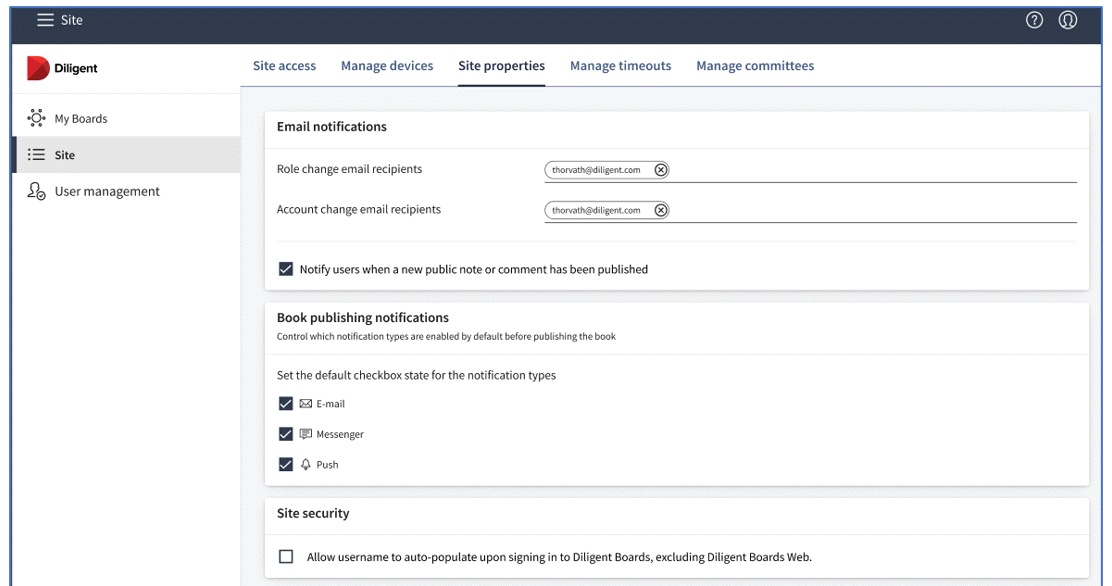This screenshot has width=1112, height=586.
Task: Open the hamburger menu icon
Action: [x=44, y=20]
